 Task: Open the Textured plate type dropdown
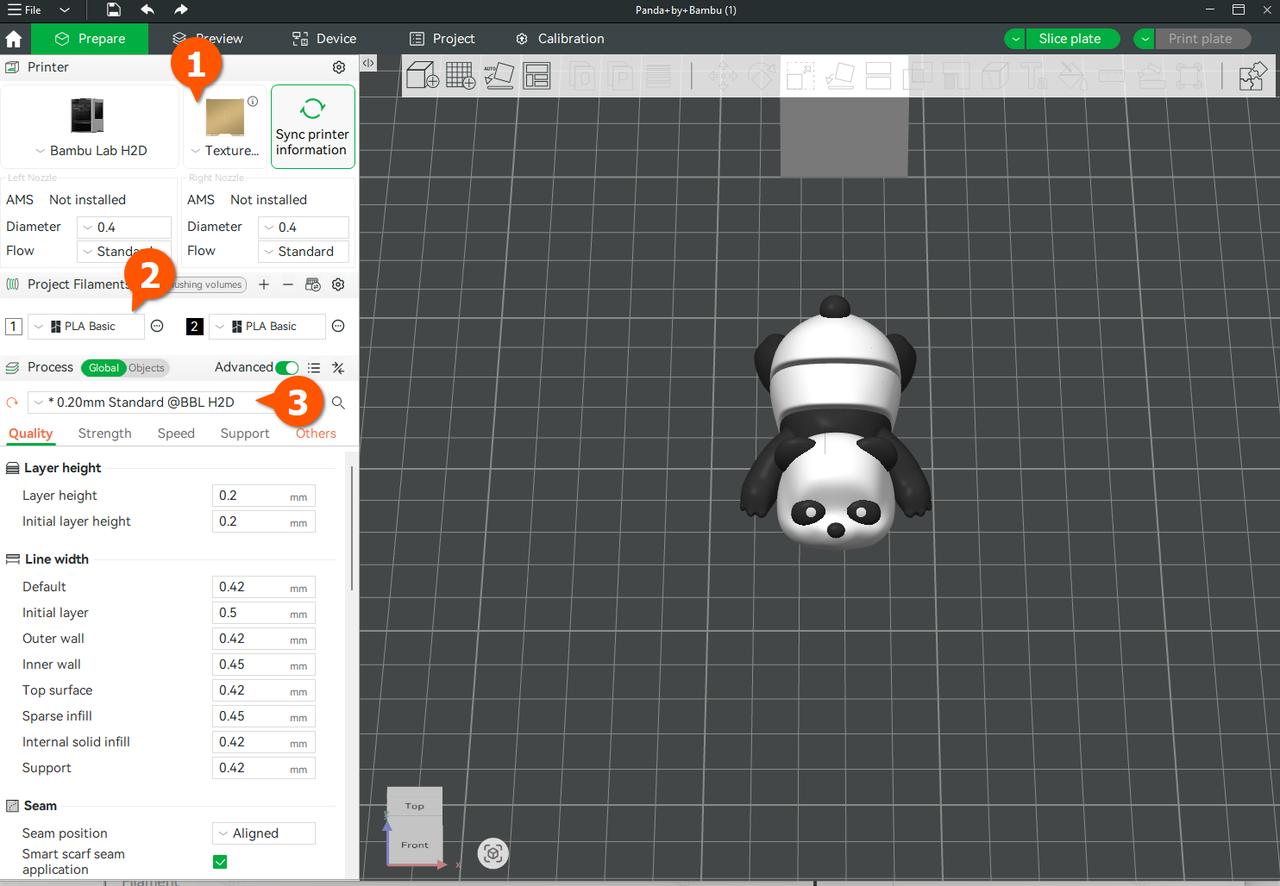[224, 151]
